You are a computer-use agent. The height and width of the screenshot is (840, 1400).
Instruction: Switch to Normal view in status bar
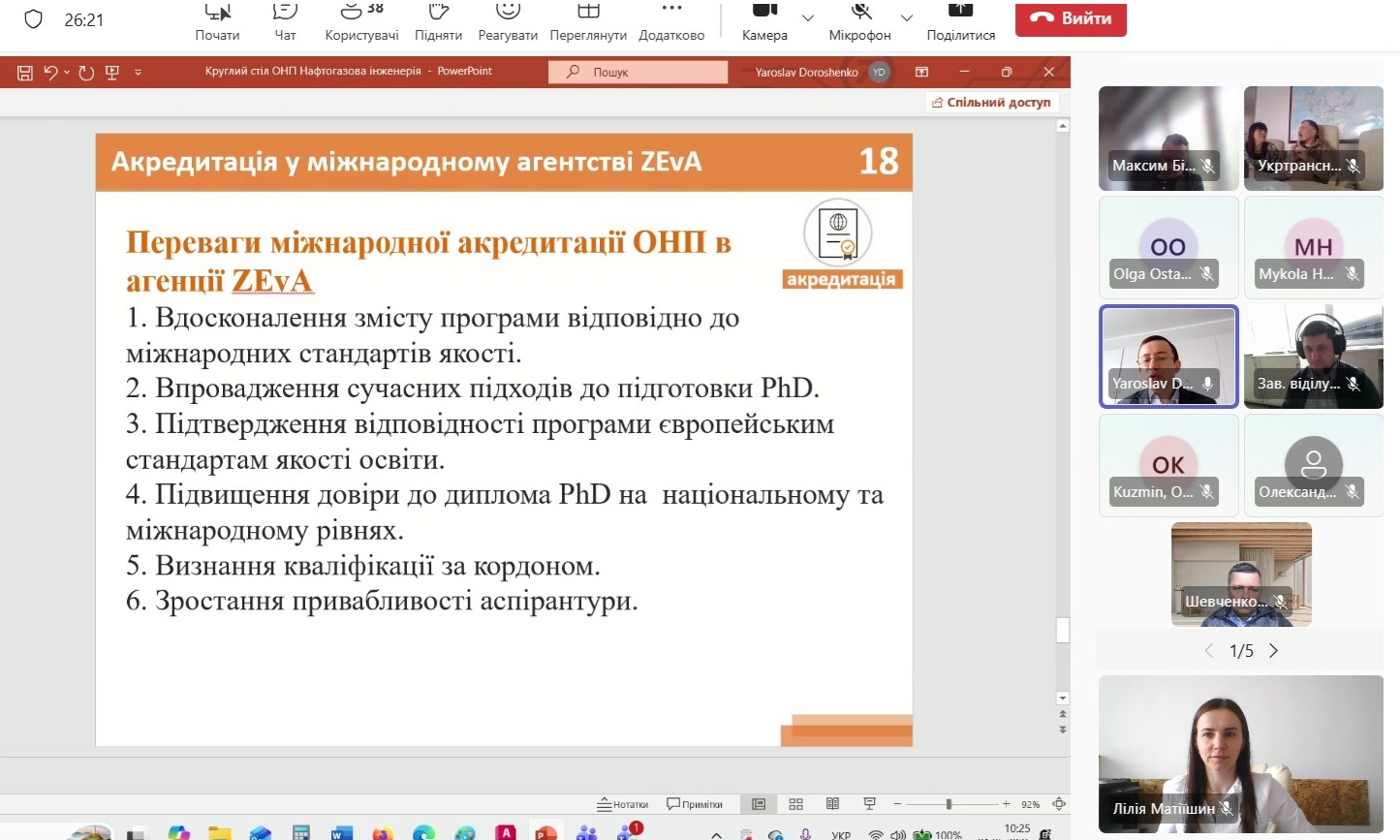coord(759,804)
